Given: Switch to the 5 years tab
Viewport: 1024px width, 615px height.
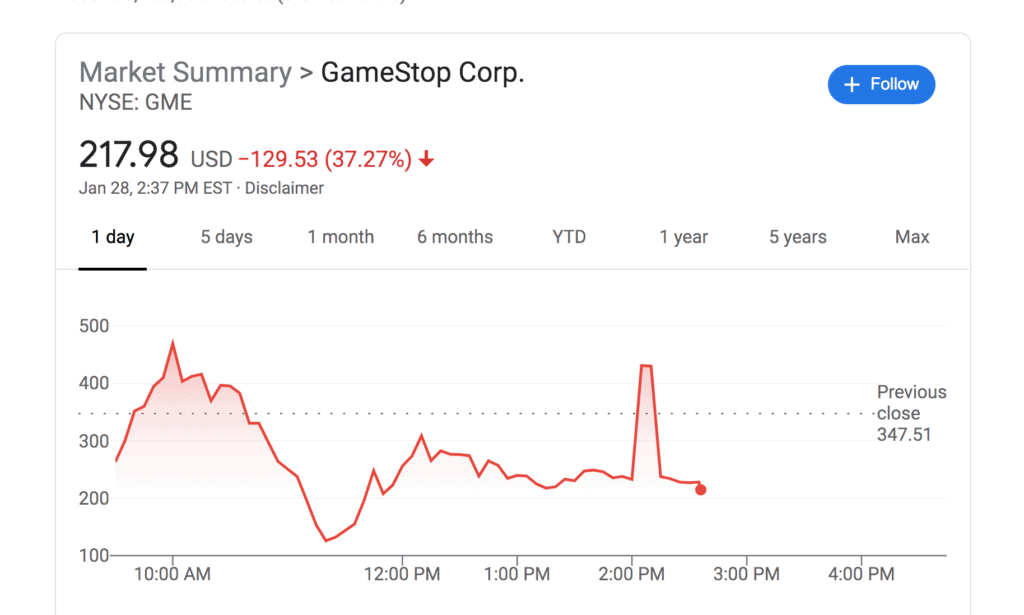Looking at the screenshot, I should [x=798, y=237].
